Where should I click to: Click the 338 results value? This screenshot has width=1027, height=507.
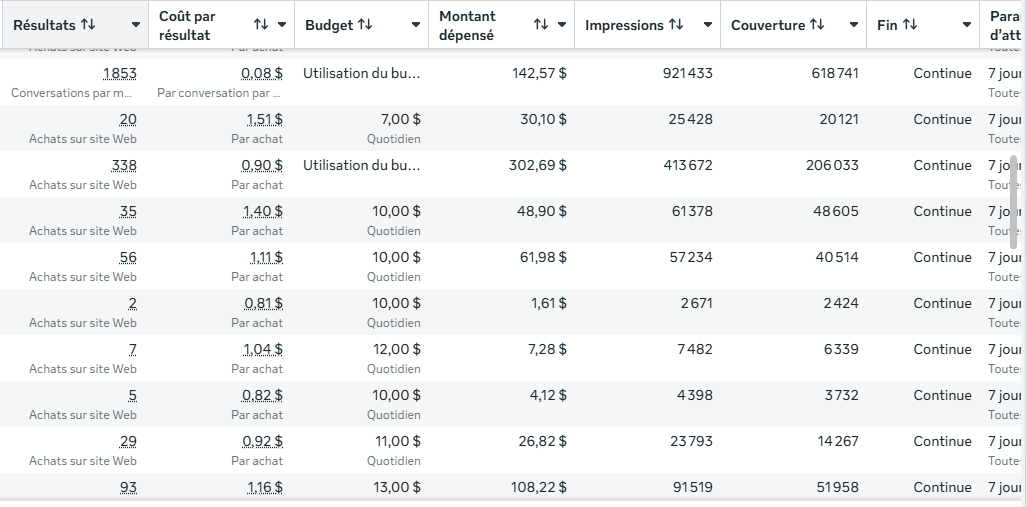pos(124,165)
